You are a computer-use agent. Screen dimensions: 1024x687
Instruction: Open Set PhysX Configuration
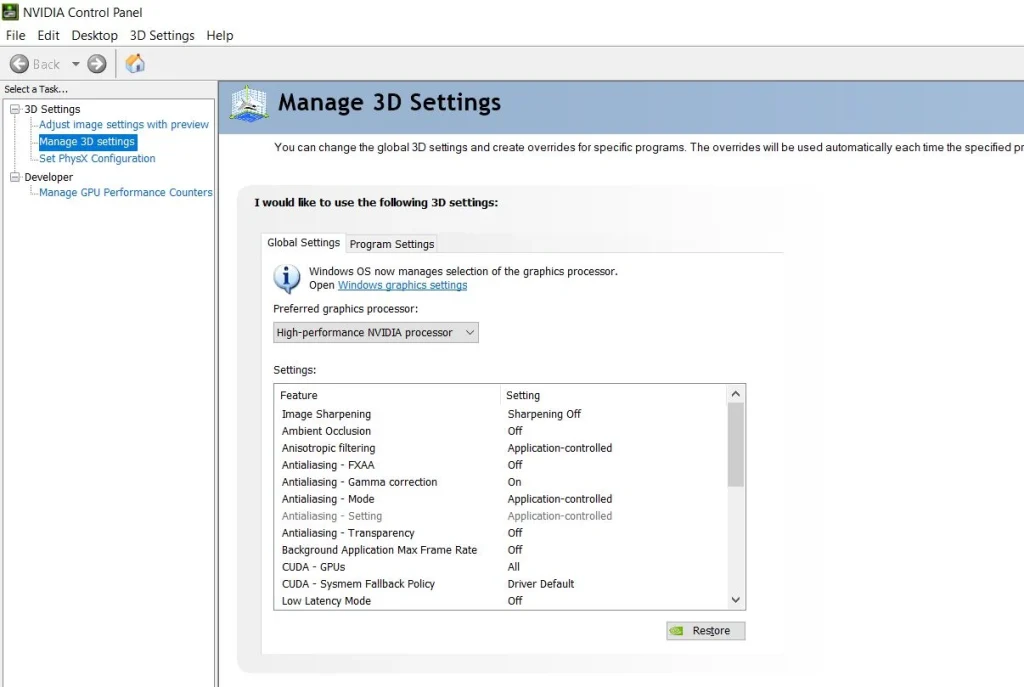tap(97, 158)
